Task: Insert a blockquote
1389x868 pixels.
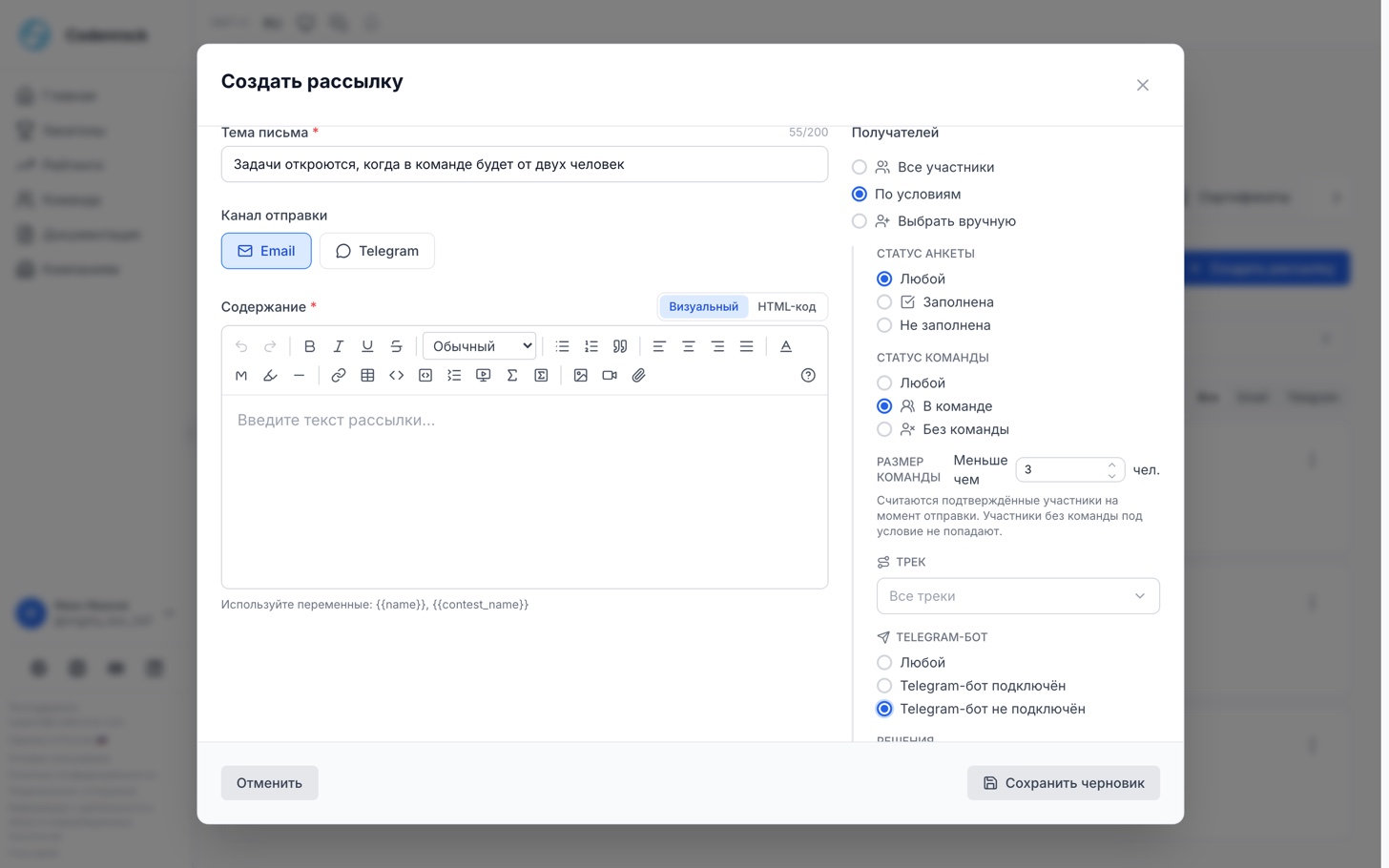Action: click(x=620, y=346)
